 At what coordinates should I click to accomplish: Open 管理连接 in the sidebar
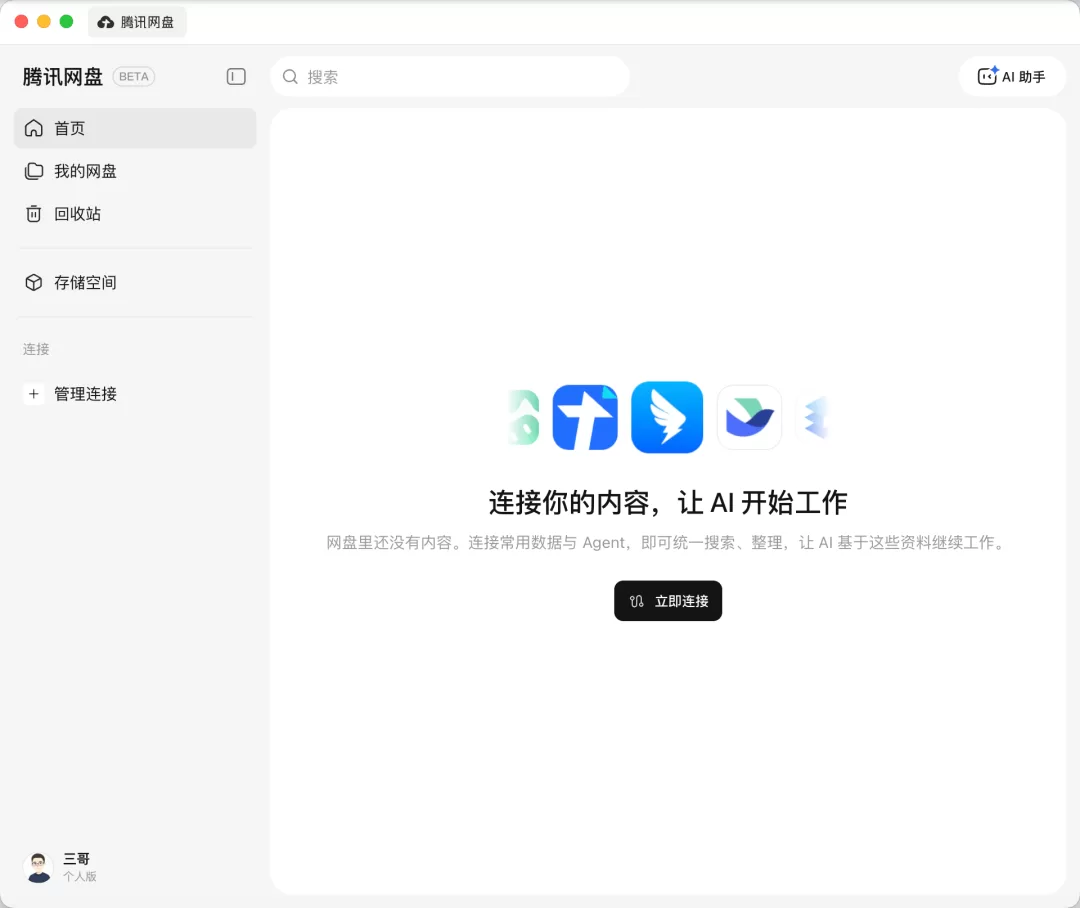click(135, 394)
